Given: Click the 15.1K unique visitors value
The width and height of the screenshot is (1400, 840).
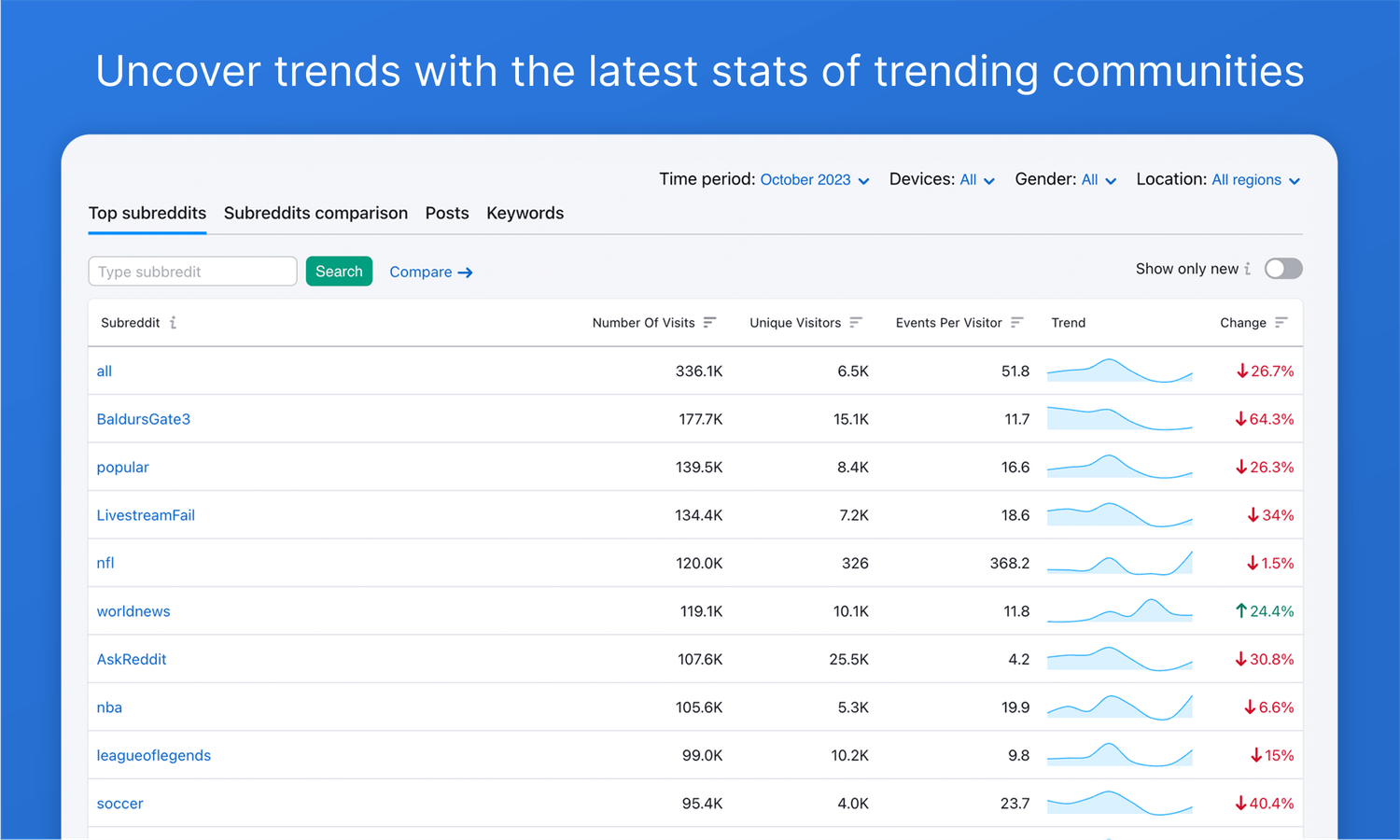Looking at the screenshot, I should [x=851, y=419].
